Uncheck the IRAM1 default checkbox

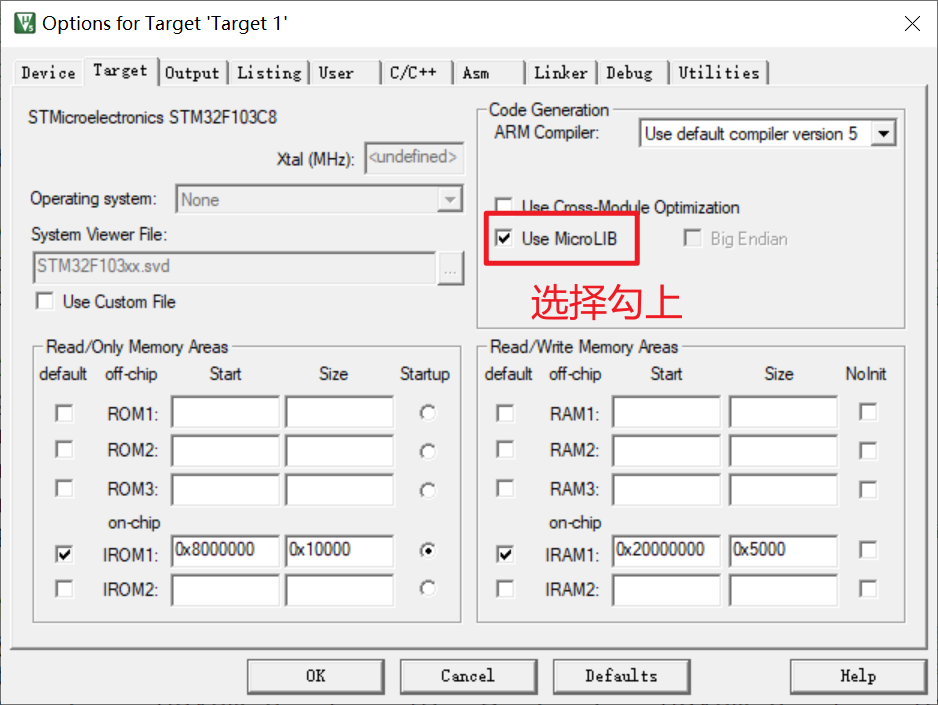pos(505,554)
